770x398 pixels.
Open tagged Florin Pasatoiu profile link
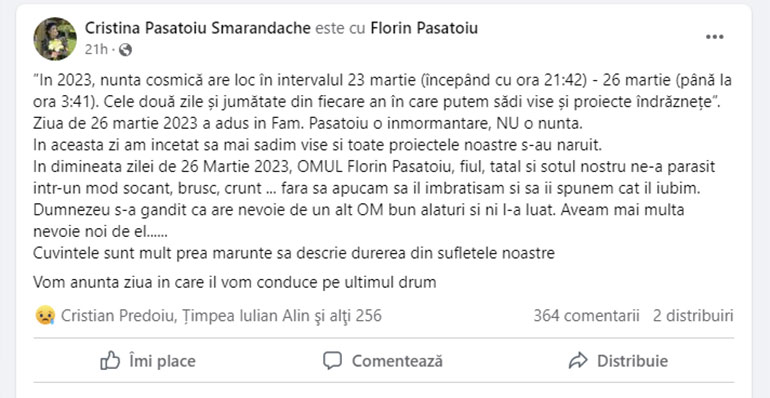pyautogui.click(x=424, y=28)
